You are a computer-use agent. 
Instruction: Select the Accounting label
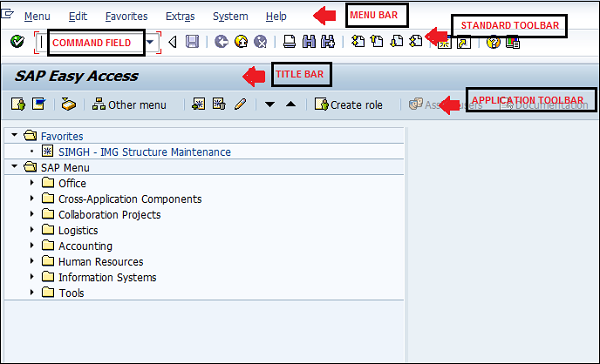(x=85, y=246)
